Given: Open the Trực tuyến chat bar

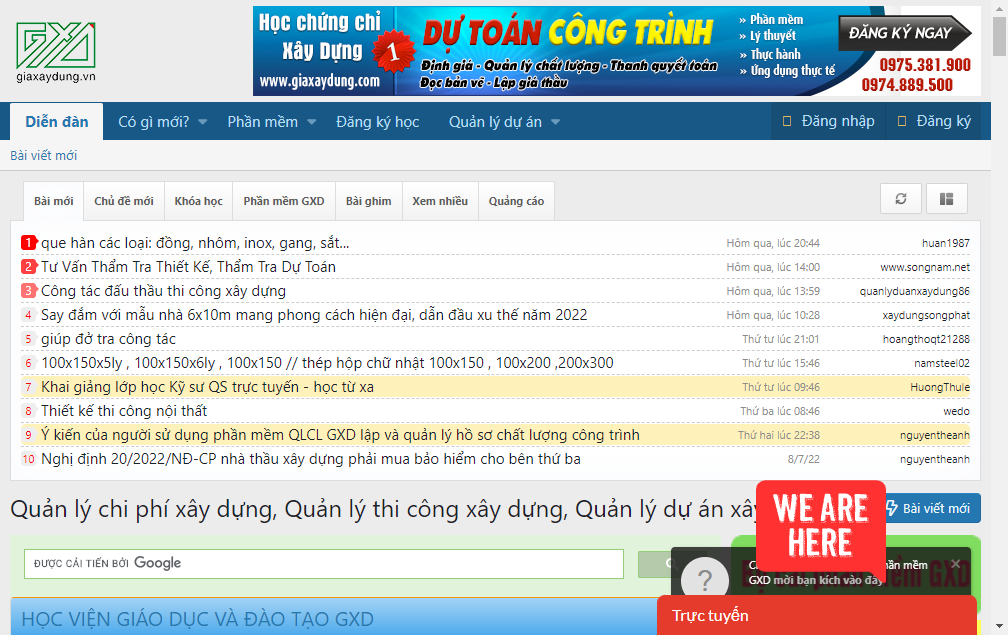Looking at the screenshot, I should [816, 615].
